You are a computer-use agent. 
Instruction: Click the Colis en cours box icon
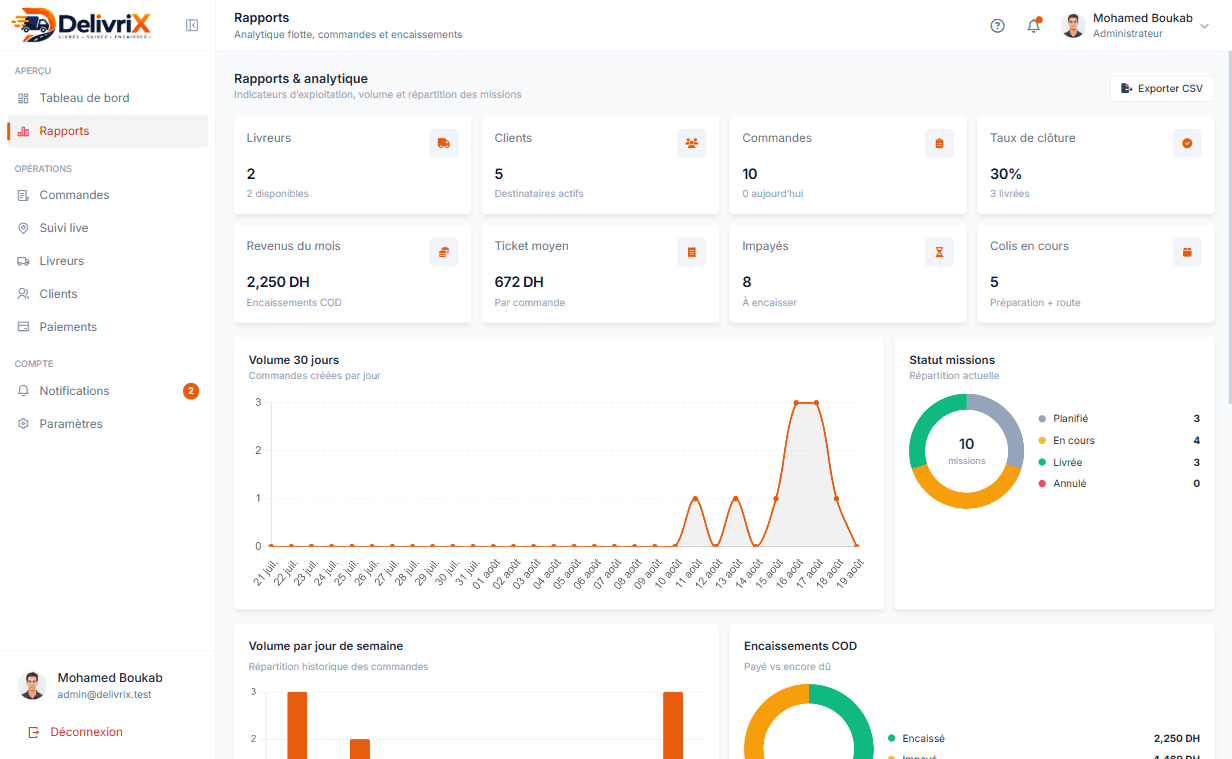click(1187, 252)
